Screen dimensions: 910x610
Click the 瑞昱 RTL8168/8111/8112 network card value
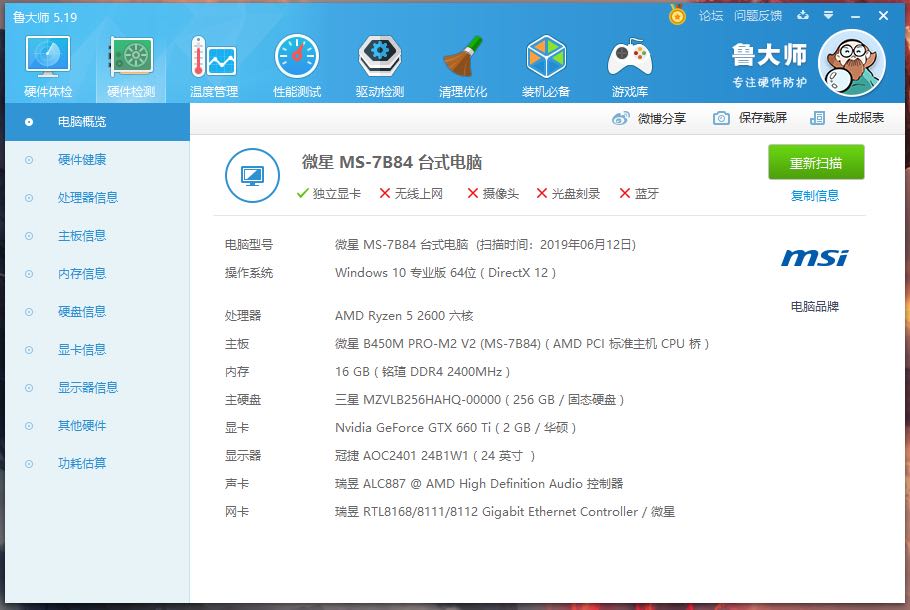tap(505, 512)
